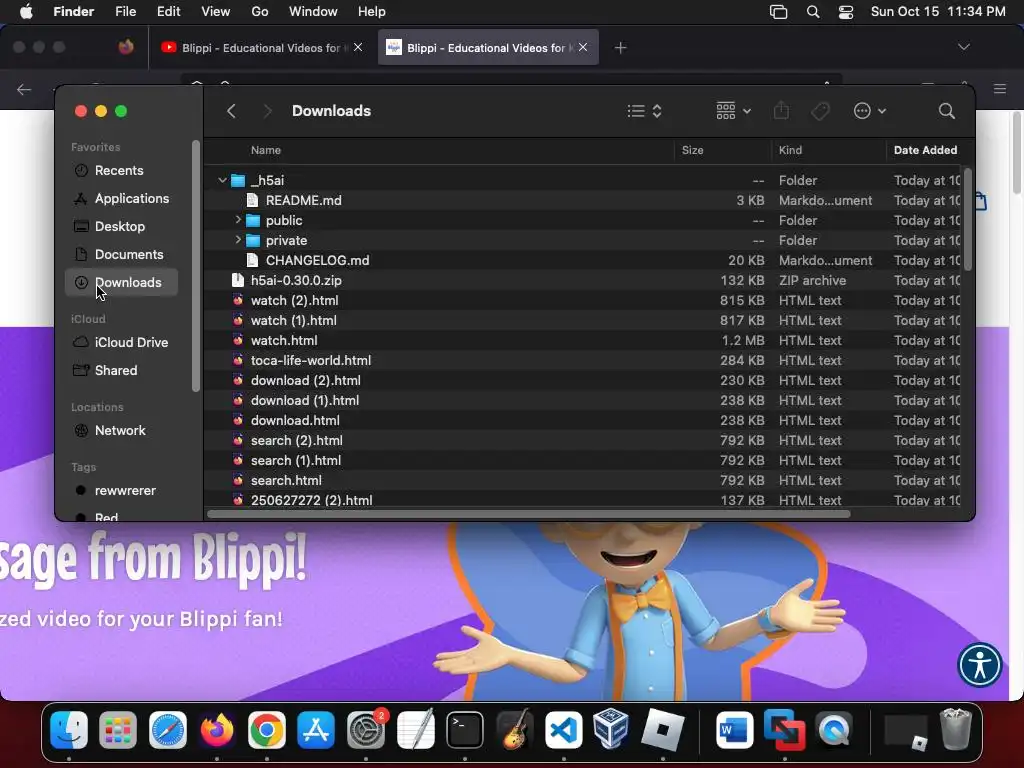Click the Edit Tags toolbar icon
Image resolution: width=1024 pixels, height=768 pixels.
(x=820, y=111)
